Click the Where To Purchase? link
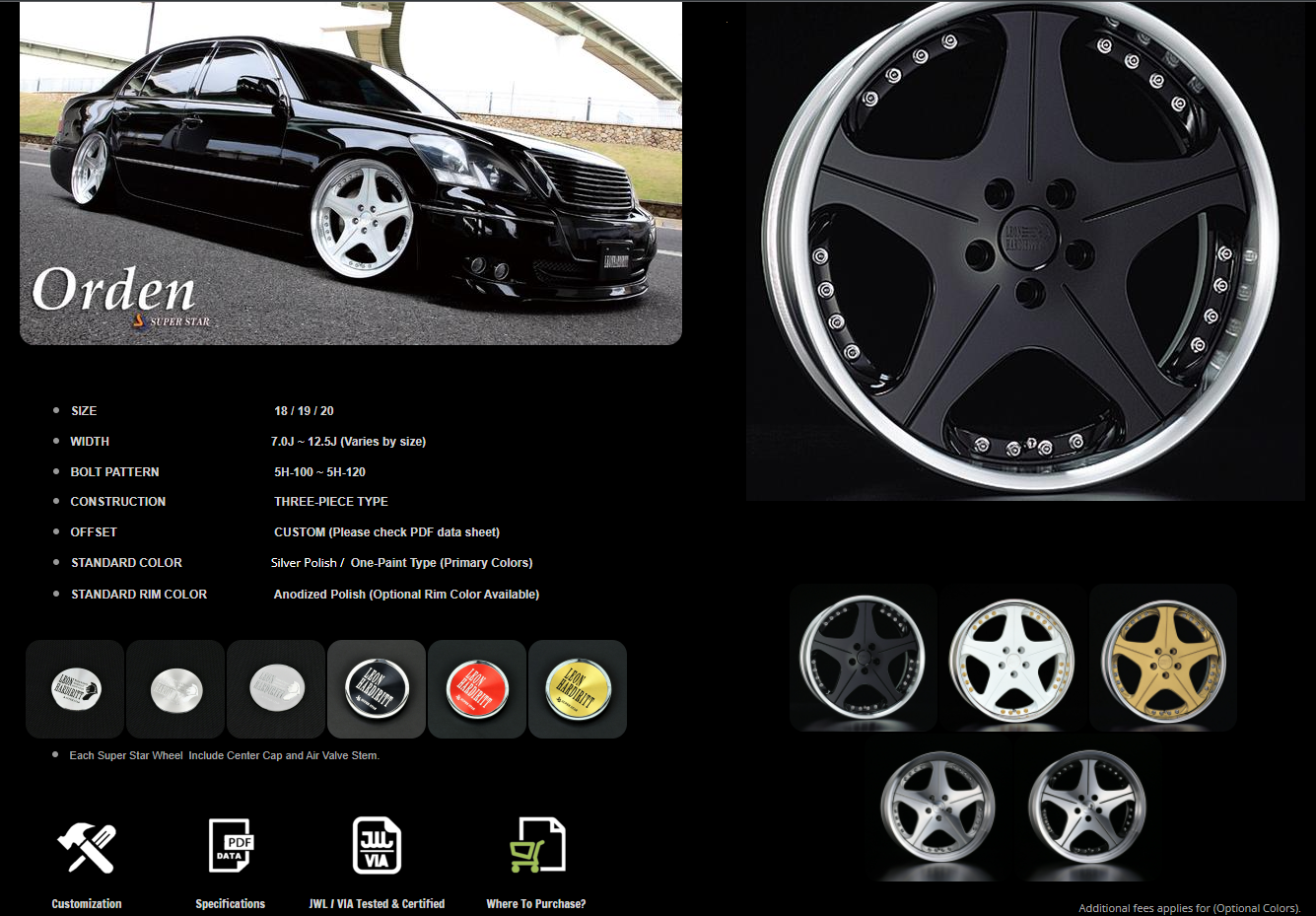Screen dimensions: 1316x916 point(536,903)
